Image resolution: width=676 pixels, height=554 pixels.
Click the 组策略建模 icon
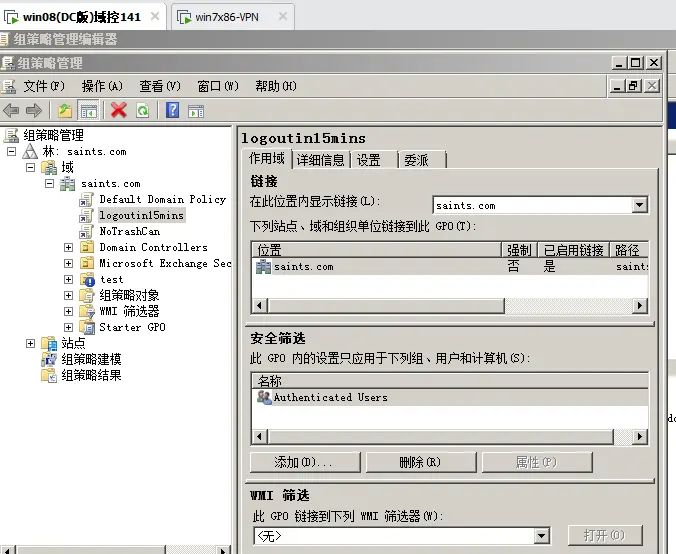(49, 359)
